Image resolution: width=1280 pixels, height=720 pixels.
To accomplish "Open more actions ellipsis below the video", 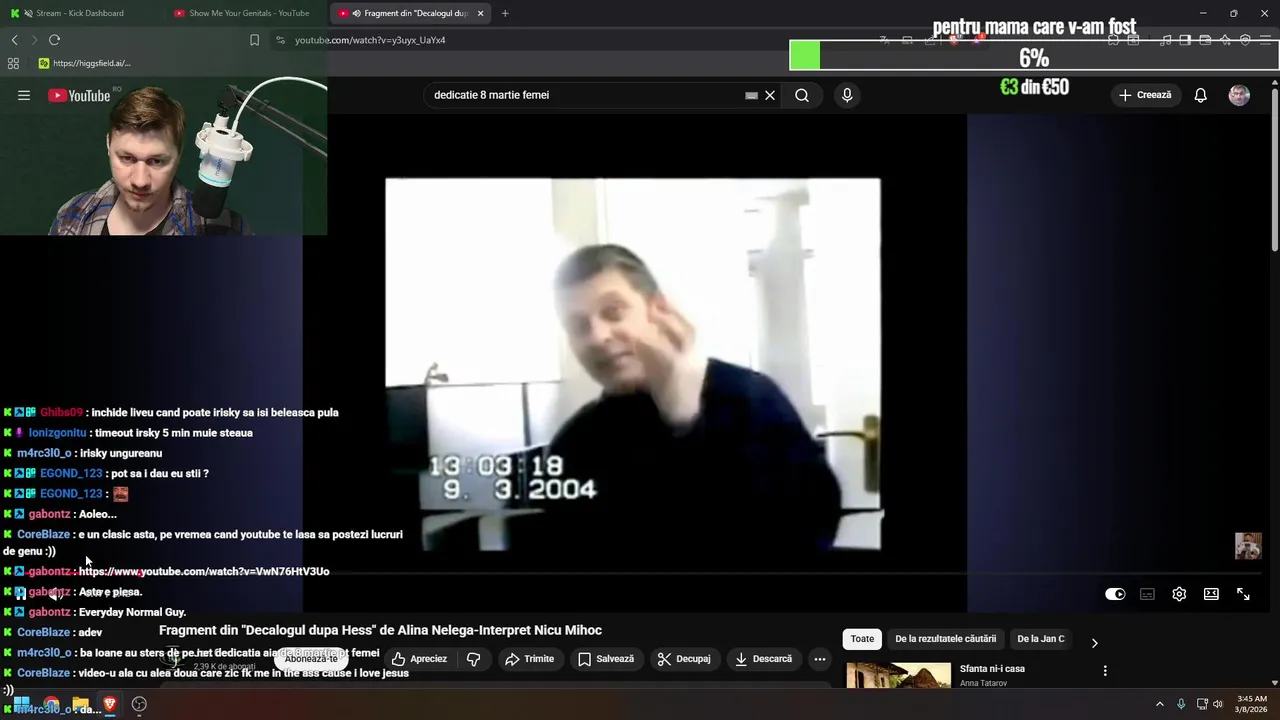I will 820,659.
